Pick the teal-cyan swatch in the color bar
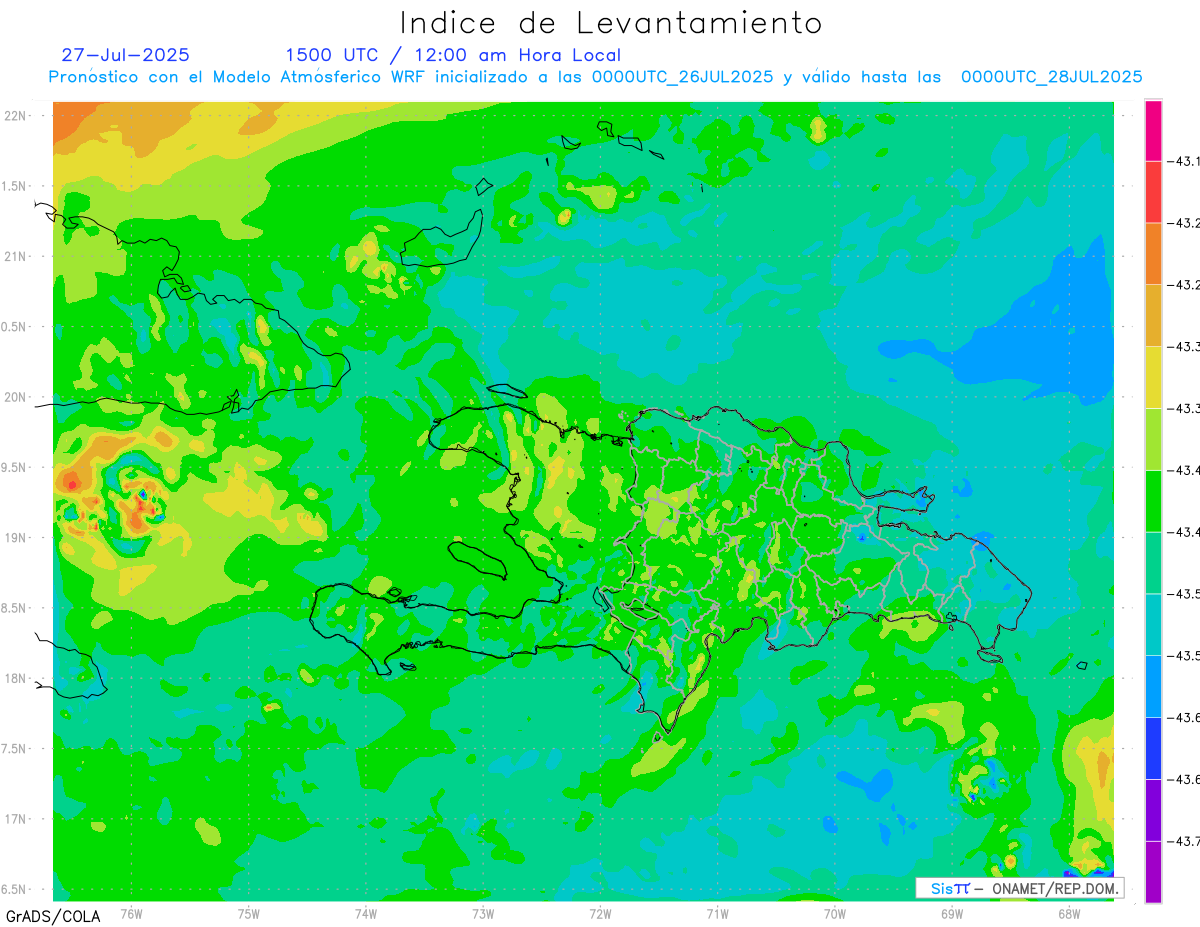1200x927 pixels. coord(1153,624)
